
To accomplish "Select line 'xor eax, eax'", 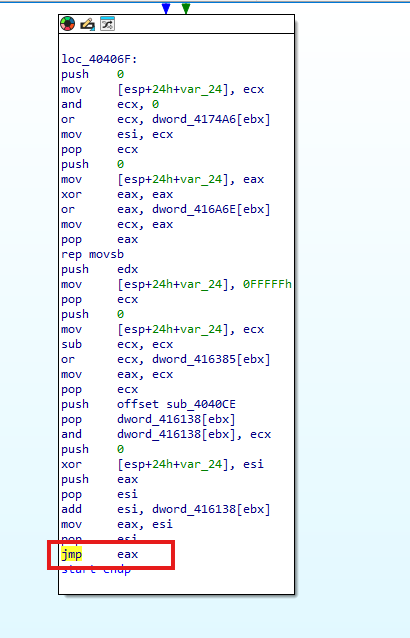I will [117, 194].
